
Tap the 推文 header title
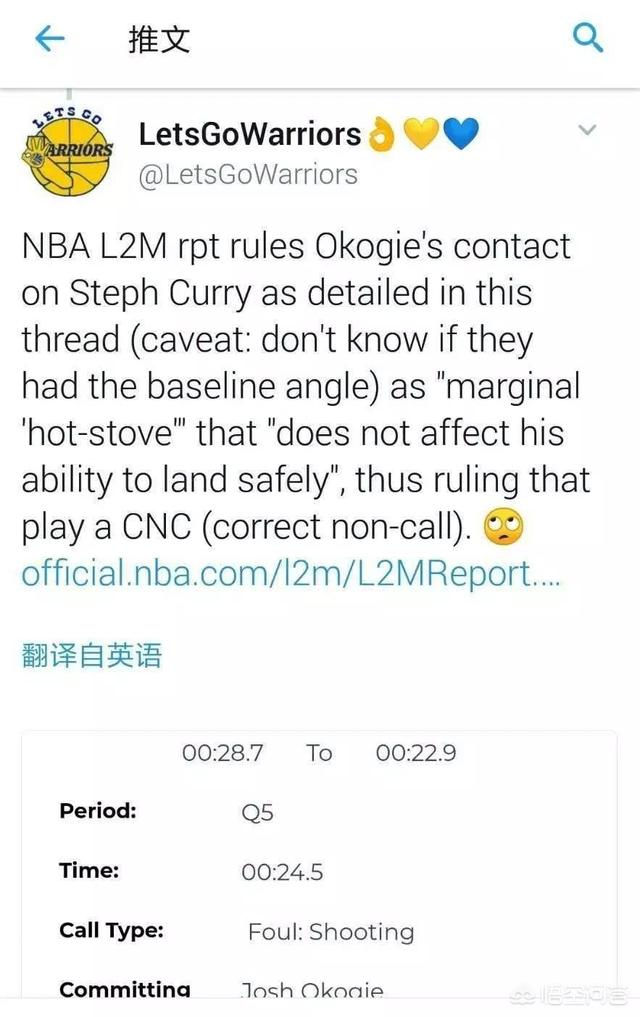[x=159, y=40]
